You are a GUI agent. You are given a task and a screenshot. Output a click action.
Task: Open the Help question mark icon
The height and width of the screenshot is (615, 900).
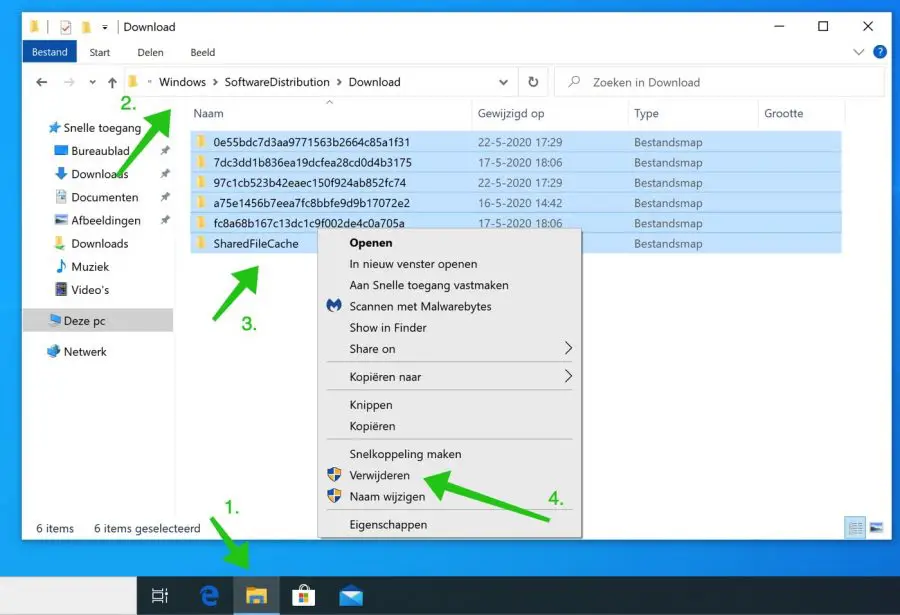pyautogui.click(x=879, y=52)
